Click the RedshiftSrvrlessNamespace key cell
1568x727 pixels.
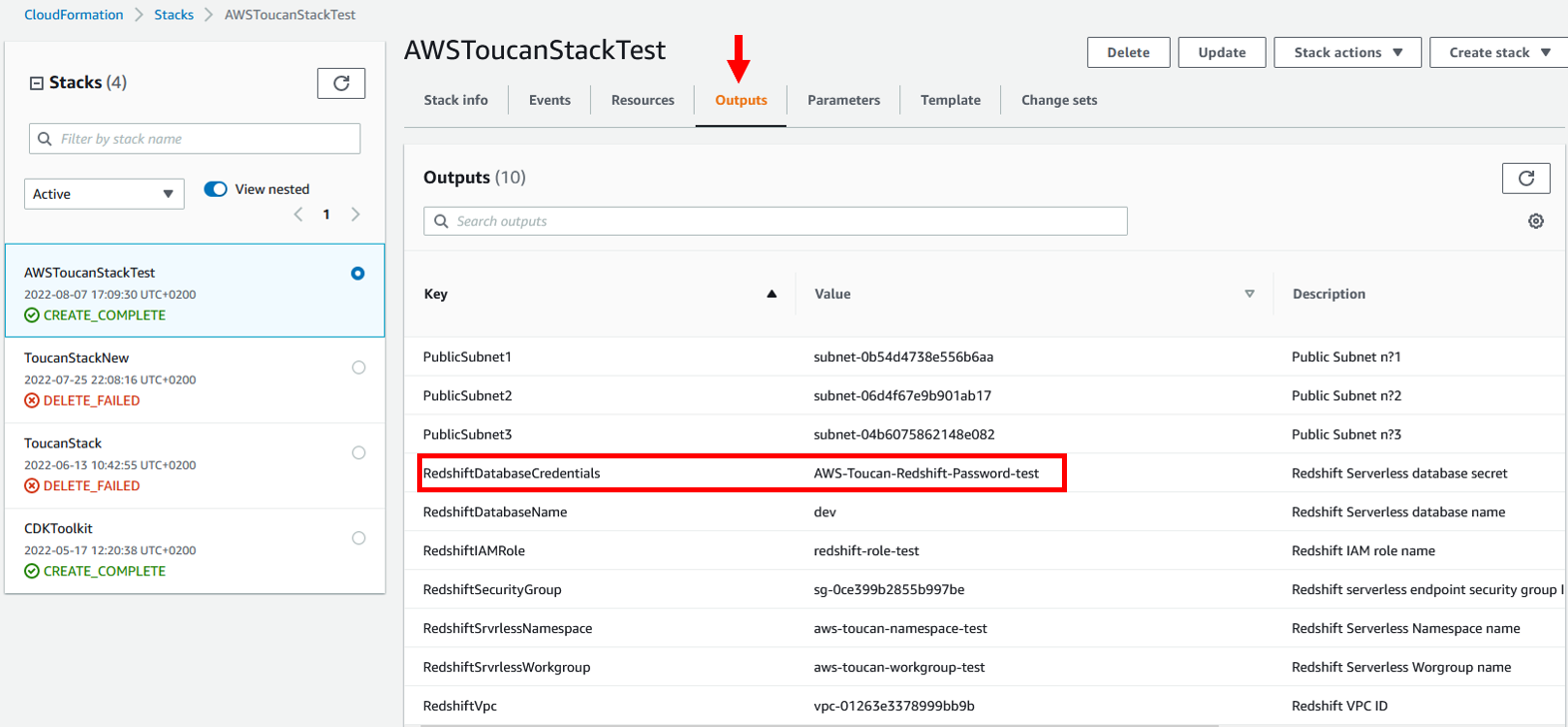click(x=508, y=629)
